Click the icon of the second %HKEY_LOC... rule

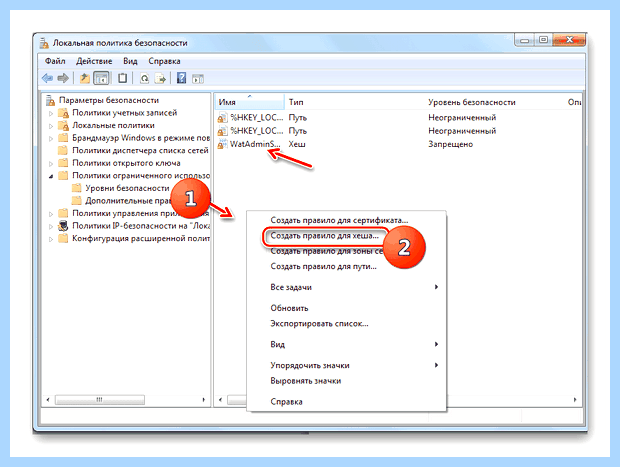(223, 131)
